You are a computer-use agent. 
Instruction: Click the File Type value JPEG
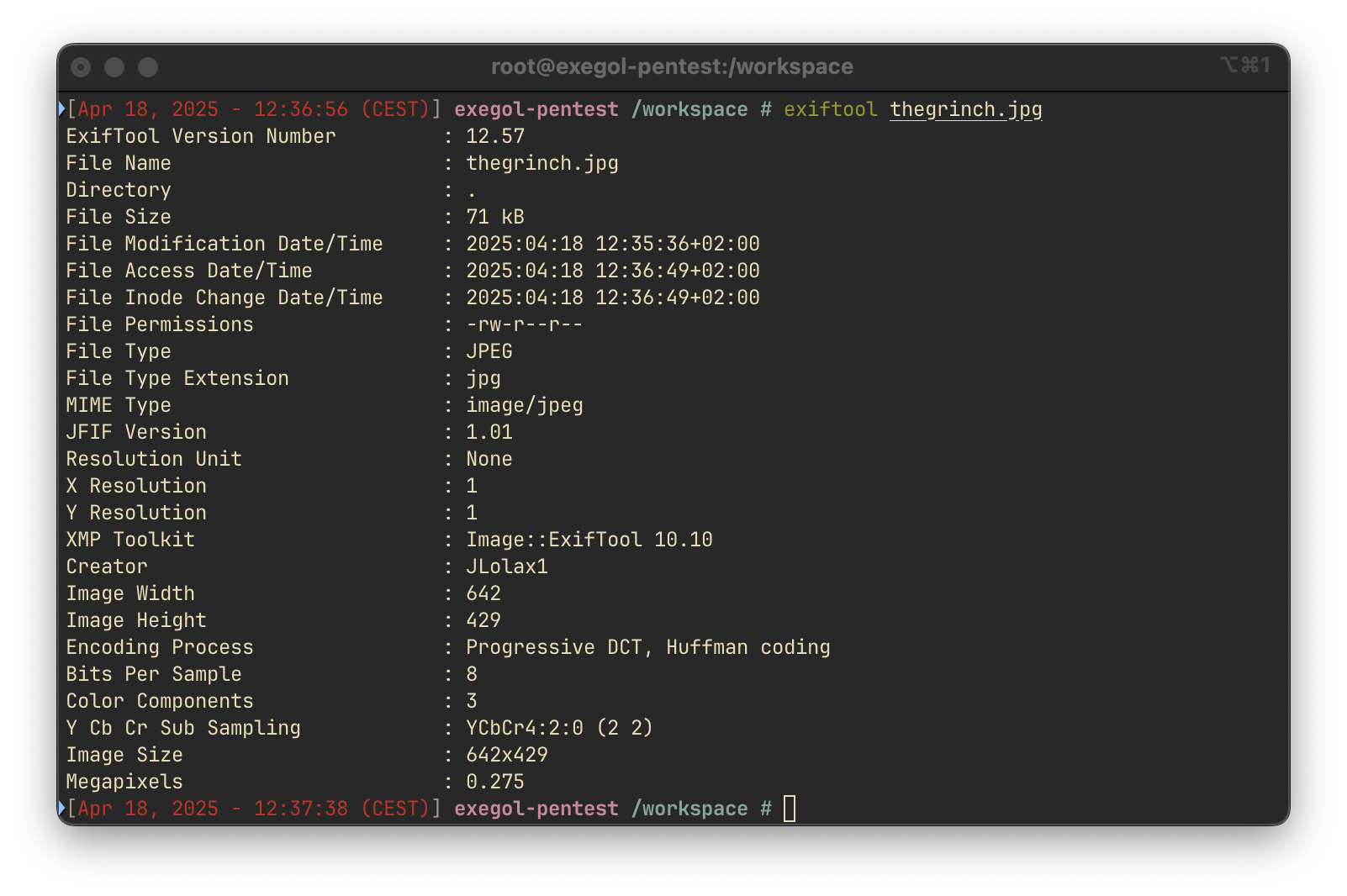pyautogui.click(x=489, y=351)
